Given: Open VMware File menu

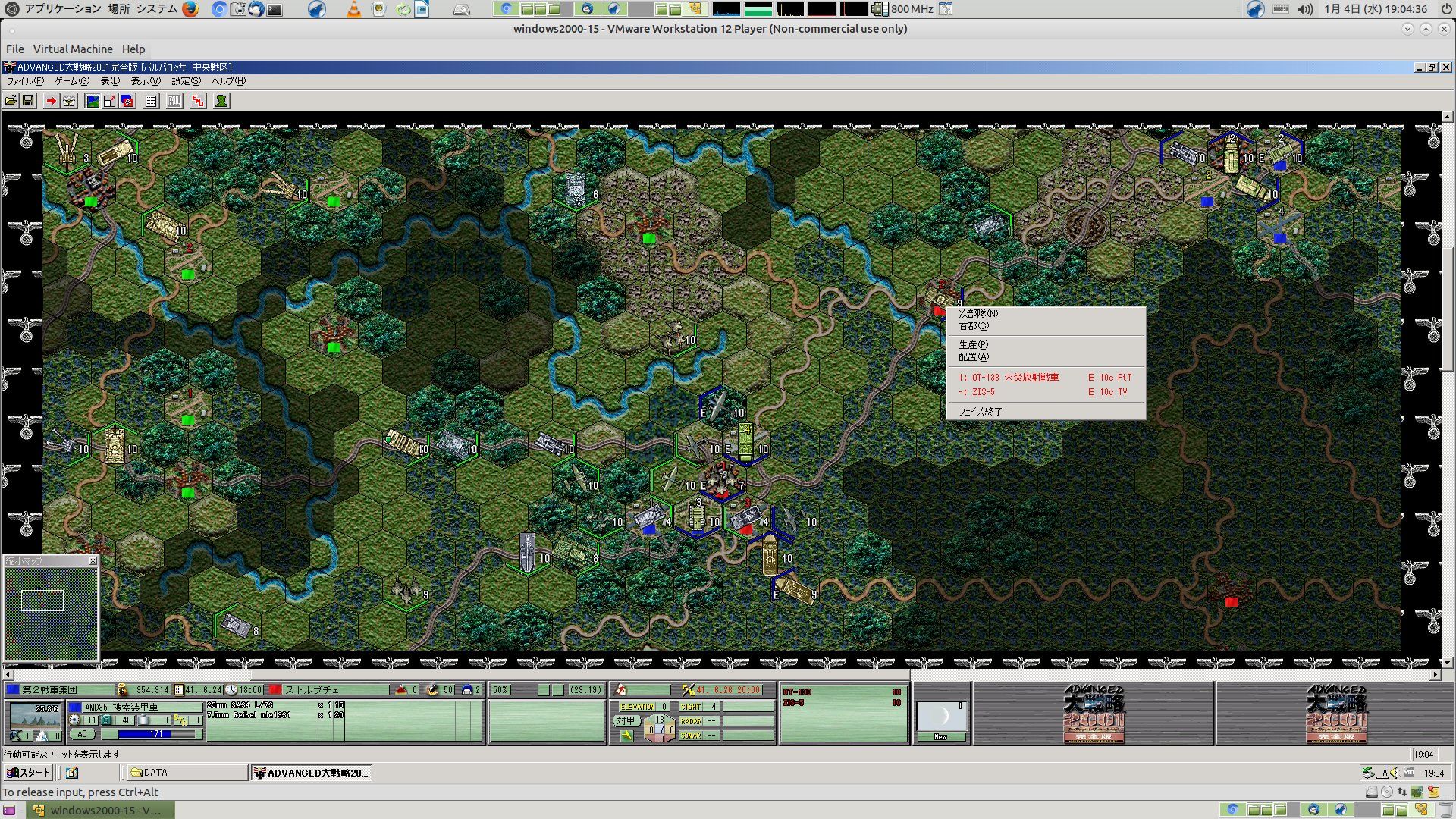Looking at the screenshot, I should [15, 49].
